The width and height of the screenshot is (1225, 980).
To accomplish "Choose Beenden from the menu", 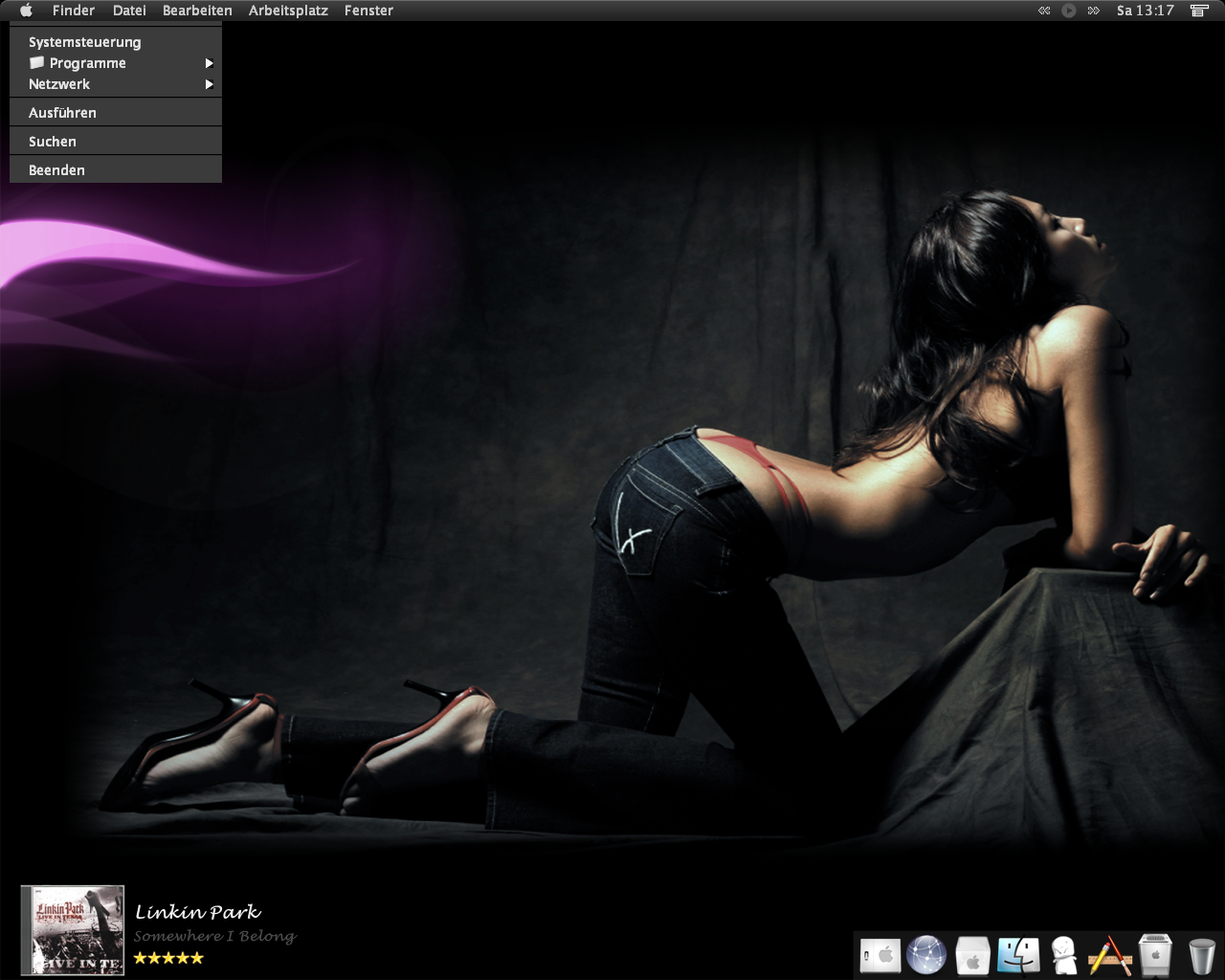I will click(x=116, y=170).
